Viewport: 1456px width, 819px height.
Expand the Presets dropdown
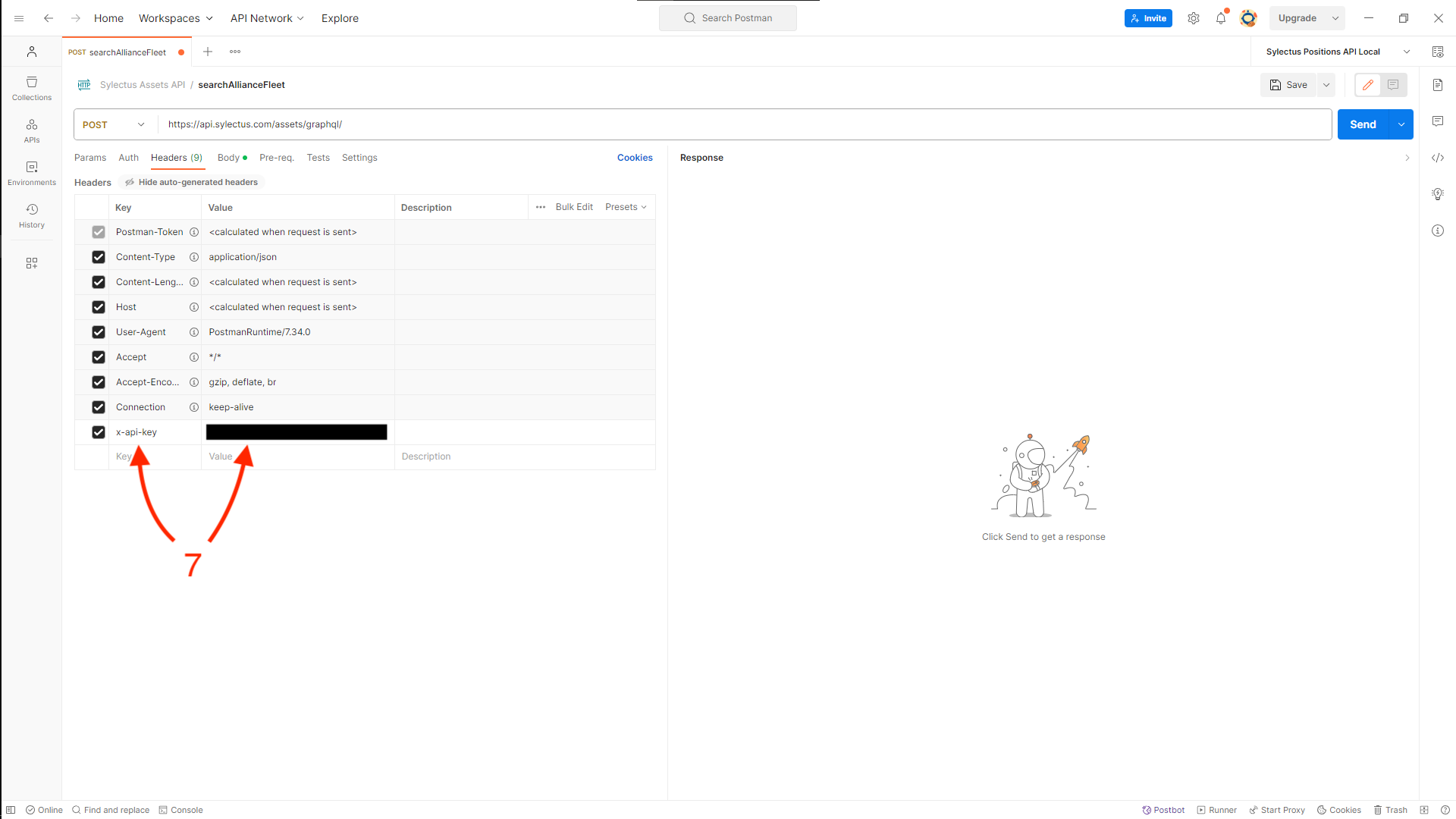(x=625, y=206)
